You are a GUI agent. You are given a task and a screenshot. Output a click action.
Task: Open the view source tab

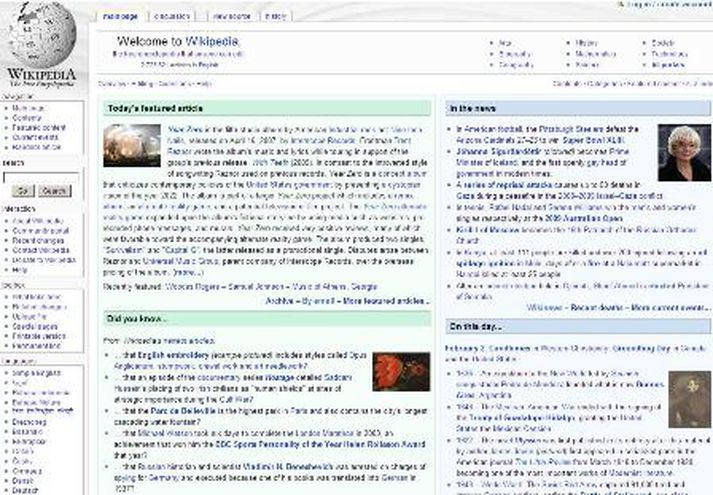click(231, 16)
